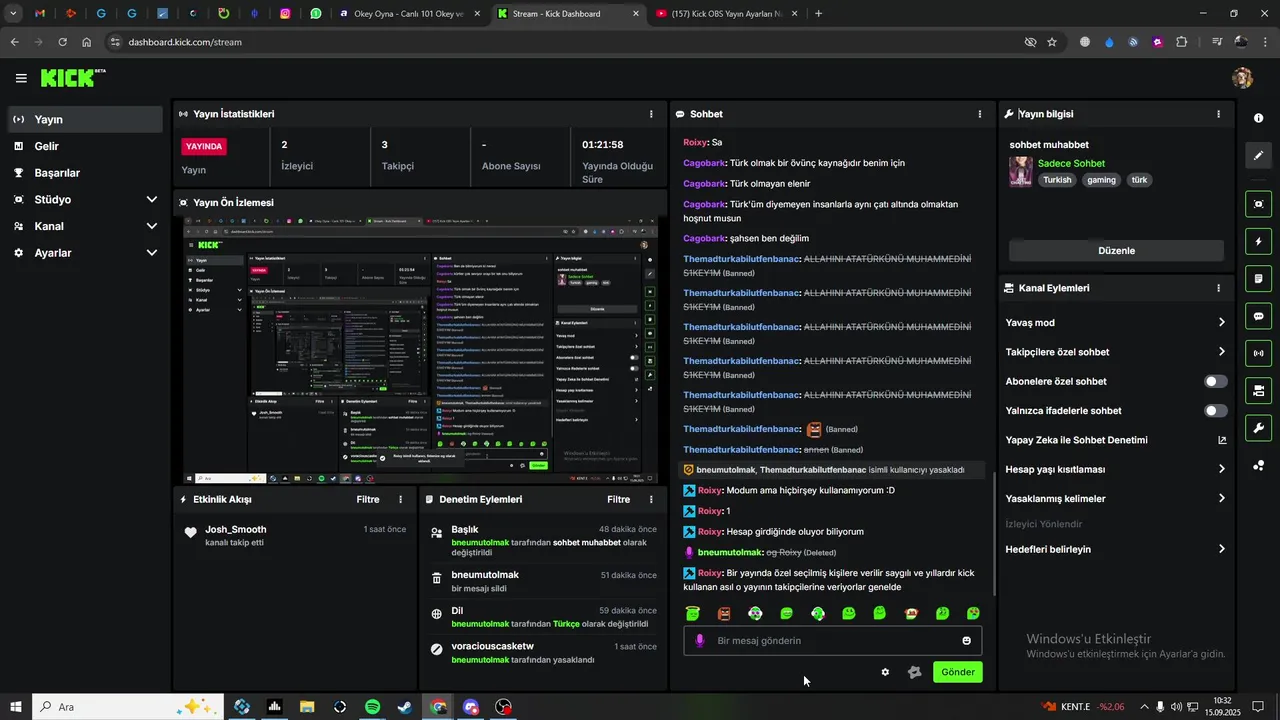Open Steam from the taskbar
1280x720 pixels.
(x=405, y=707)
